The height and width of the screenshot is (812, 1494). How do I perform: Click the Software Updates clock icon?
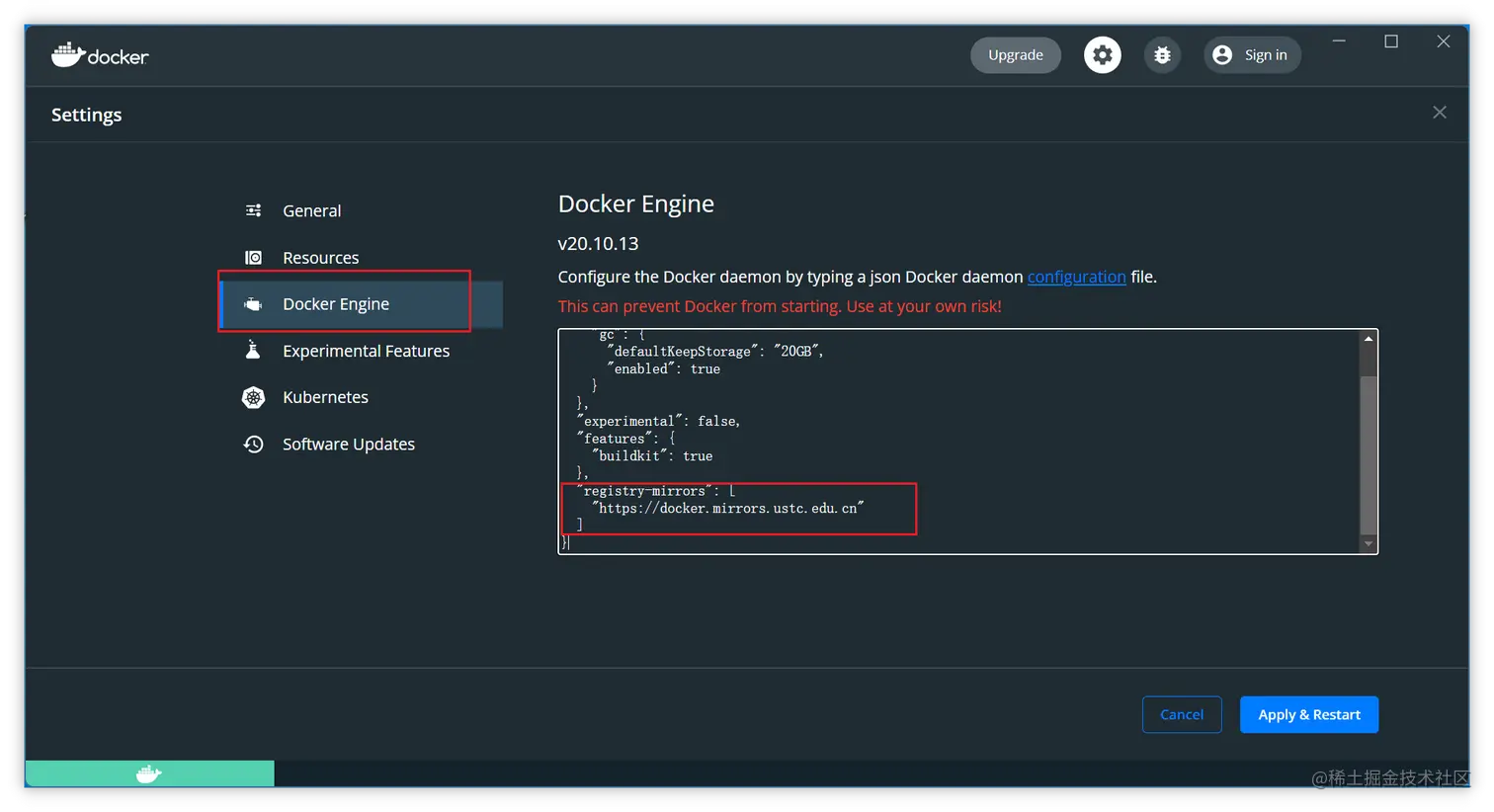pos(254,444)
